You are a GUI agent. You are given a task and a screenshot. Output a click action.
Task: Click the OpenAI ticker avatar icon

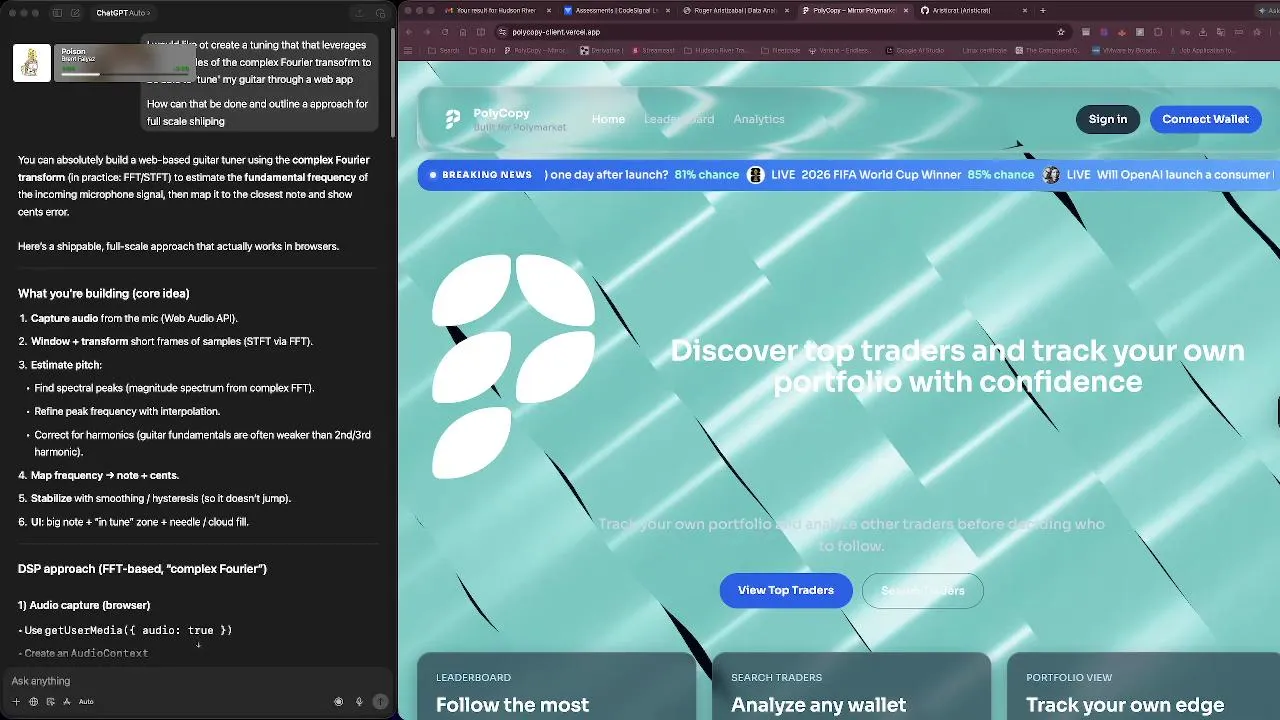coord(1051,175)
